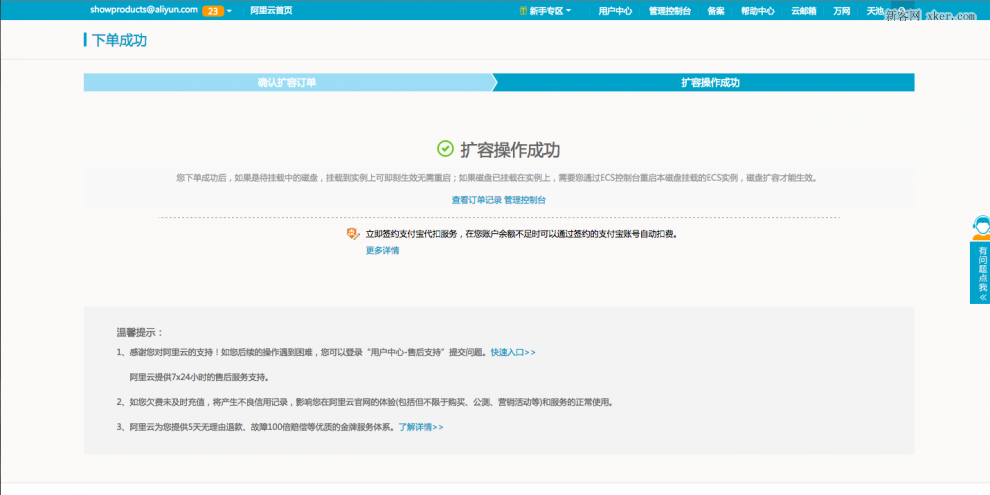Open 用户中心 in the top navigation

click(615, 11)
